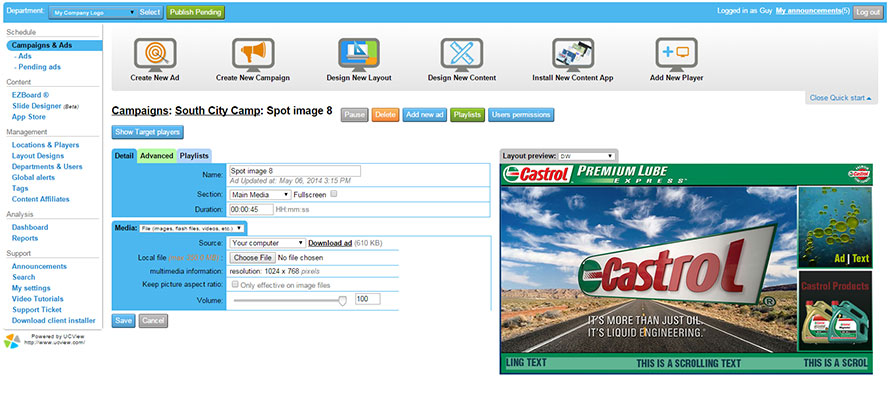Toggle the Fullscreen checkbox
Image resolution: width=888 pixels, height=400 pixels.
(334, 194)
